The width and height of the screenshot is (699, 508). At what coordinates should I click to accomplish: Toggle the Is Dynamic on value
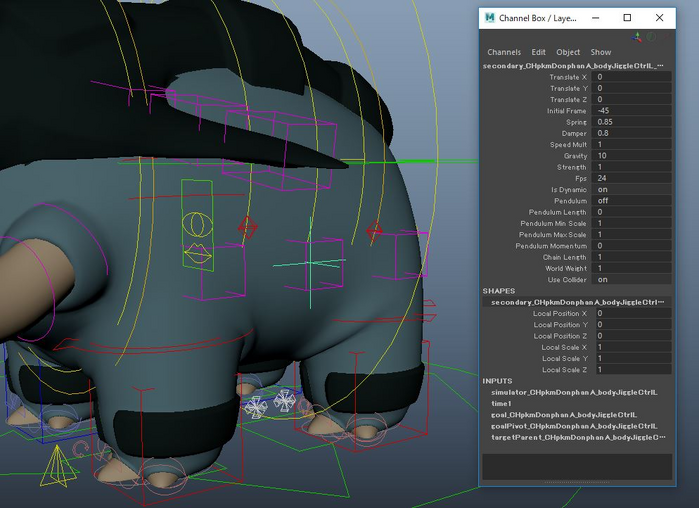631,189
